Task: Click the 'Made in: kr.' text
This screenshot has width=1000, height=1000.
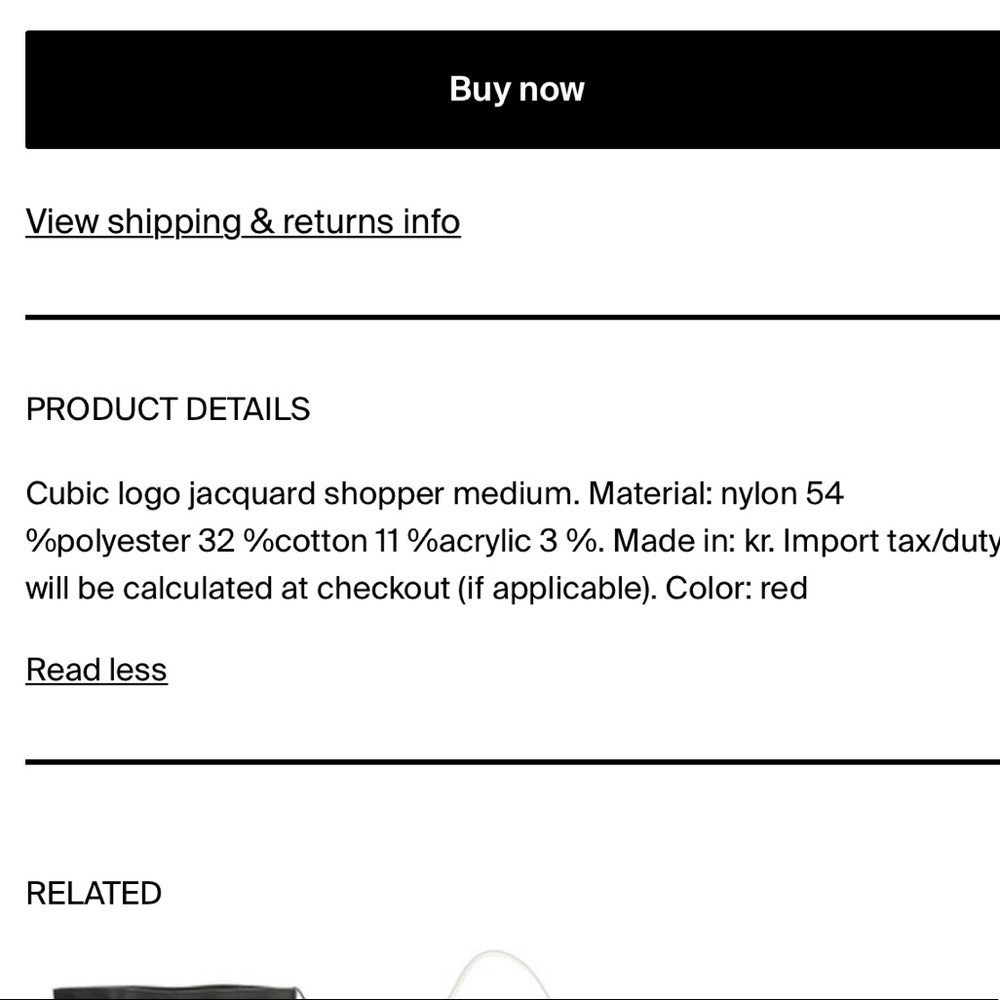Action: 694,541
